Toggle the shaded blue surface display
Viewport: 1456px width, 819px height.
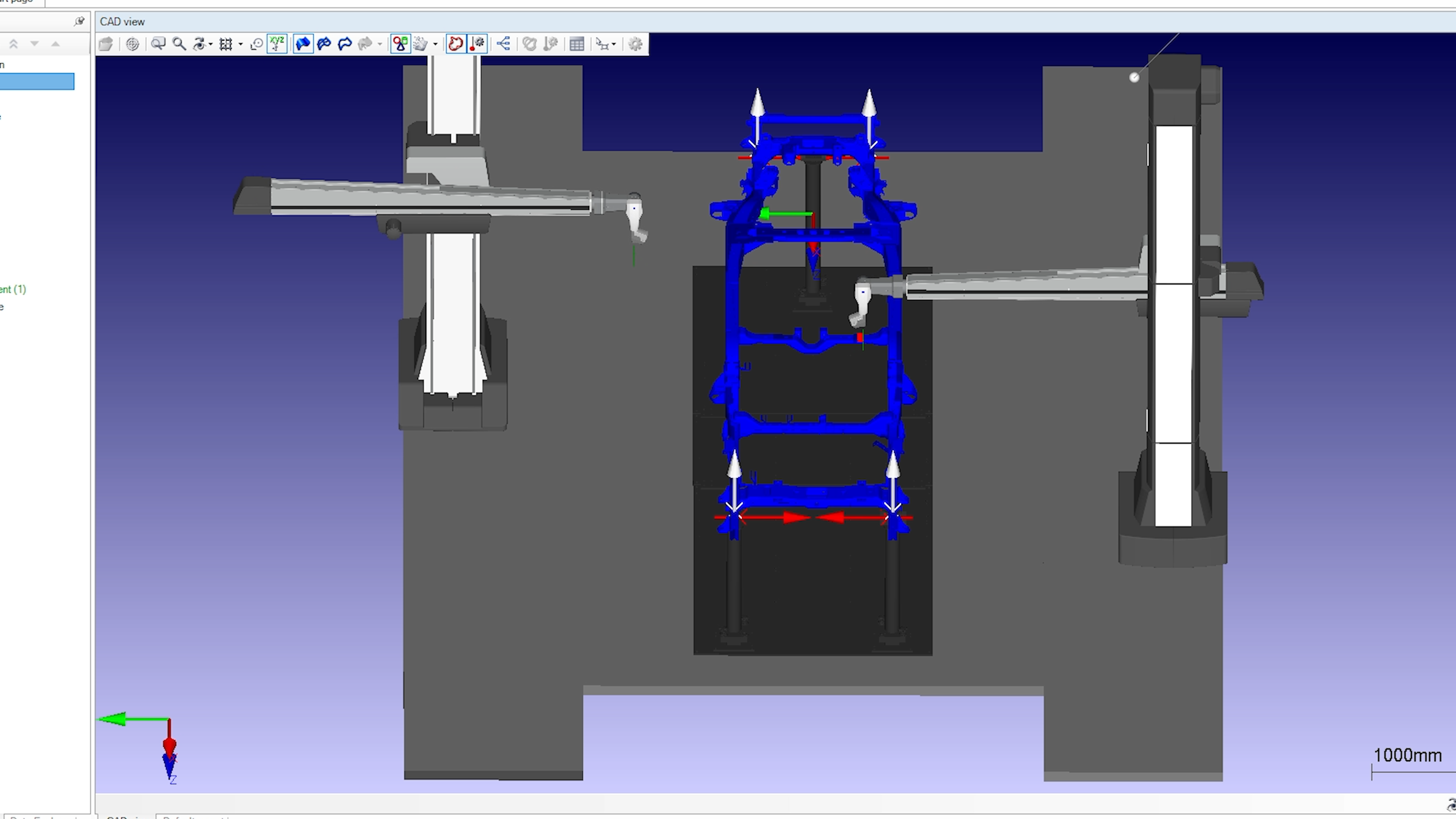303,44
